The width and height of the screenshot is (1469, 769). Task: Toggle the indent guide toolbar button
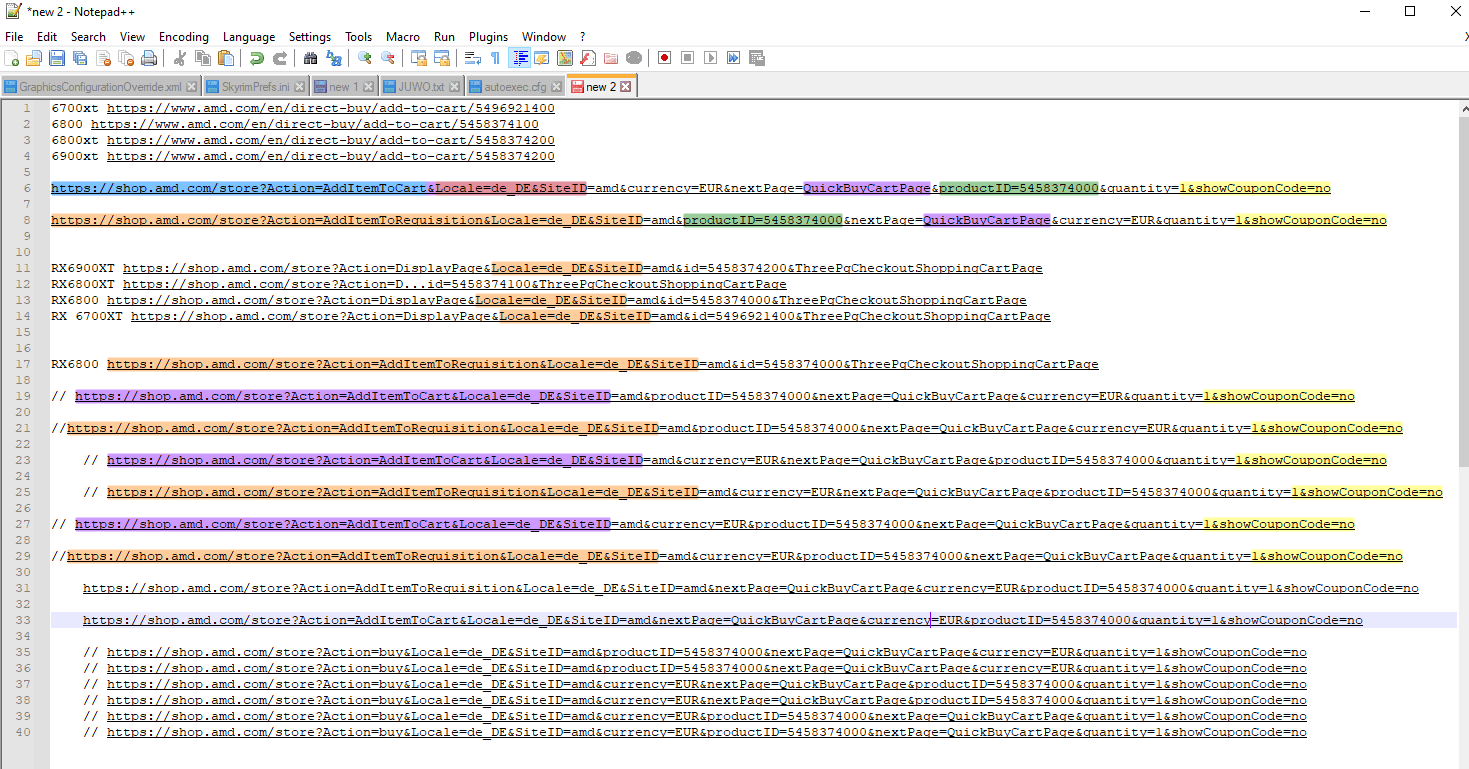520,58
